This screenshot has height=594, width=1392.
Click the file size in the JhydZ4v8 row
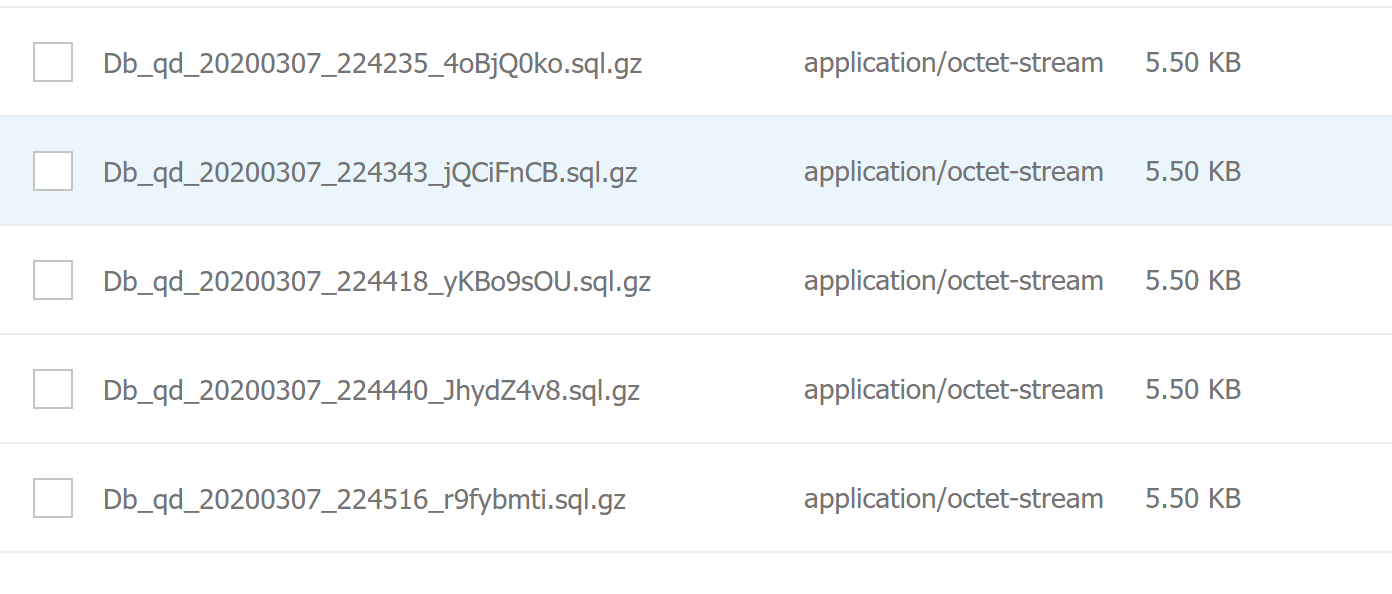[x=1193, y=390]
